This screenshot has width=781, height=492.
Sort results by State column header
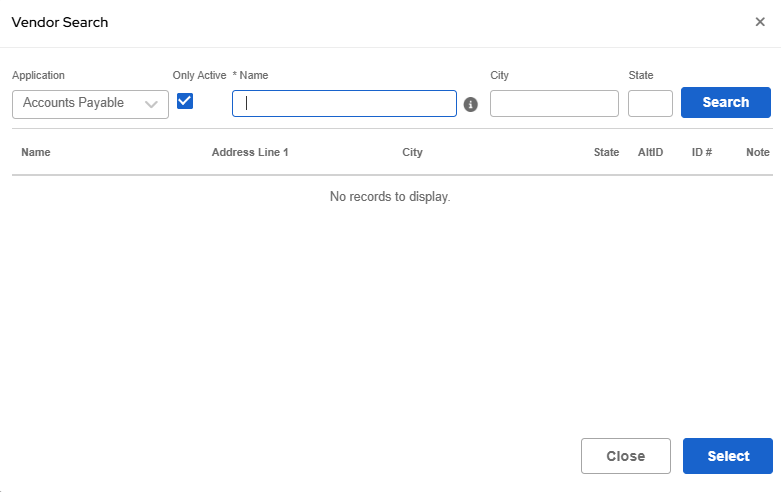coord(606,153)
